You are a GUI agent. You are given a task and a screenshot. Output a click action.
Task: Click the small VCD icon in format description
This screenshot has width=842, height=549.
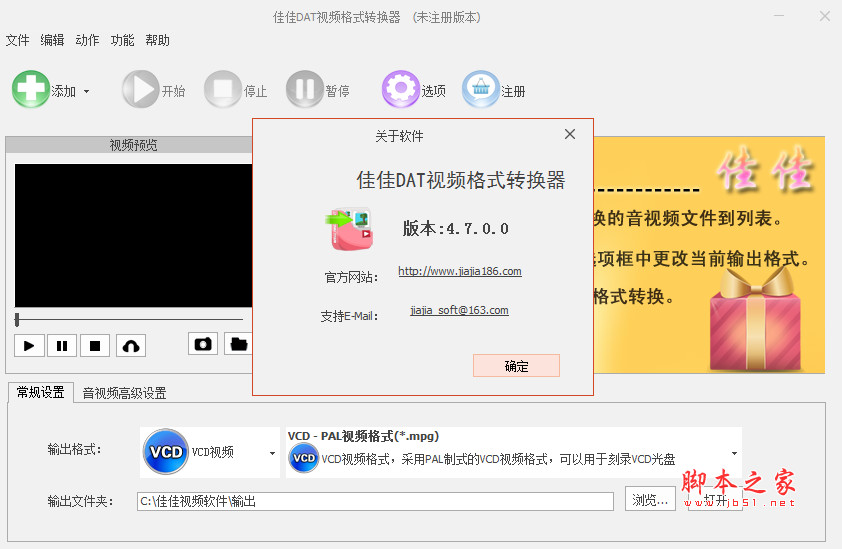coord(304,459)
